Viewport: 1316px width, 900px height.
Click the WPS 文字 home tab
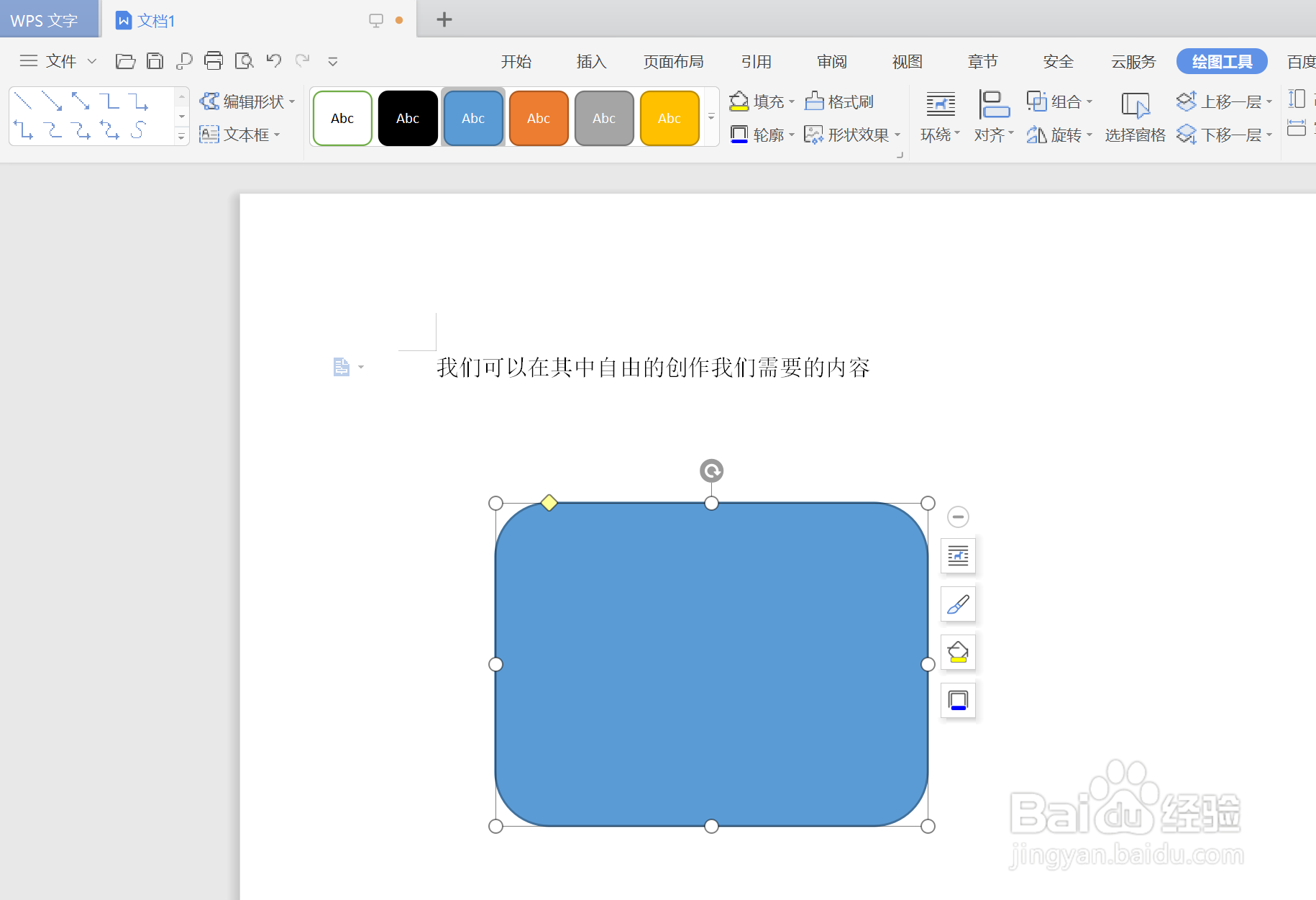point(49,19)
